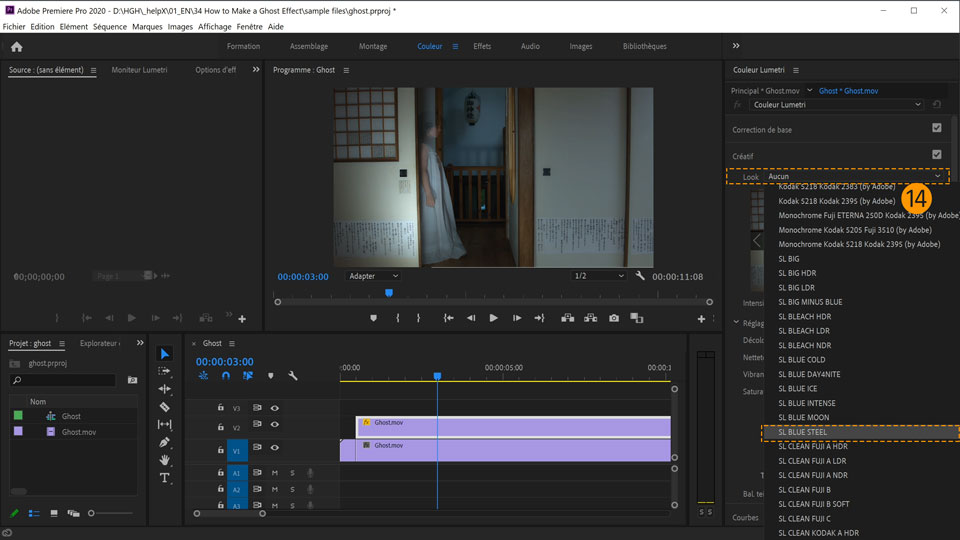Screen dimensions: 960x540
Task: Open timeline display settings wrench
Action: coord(293,376)
